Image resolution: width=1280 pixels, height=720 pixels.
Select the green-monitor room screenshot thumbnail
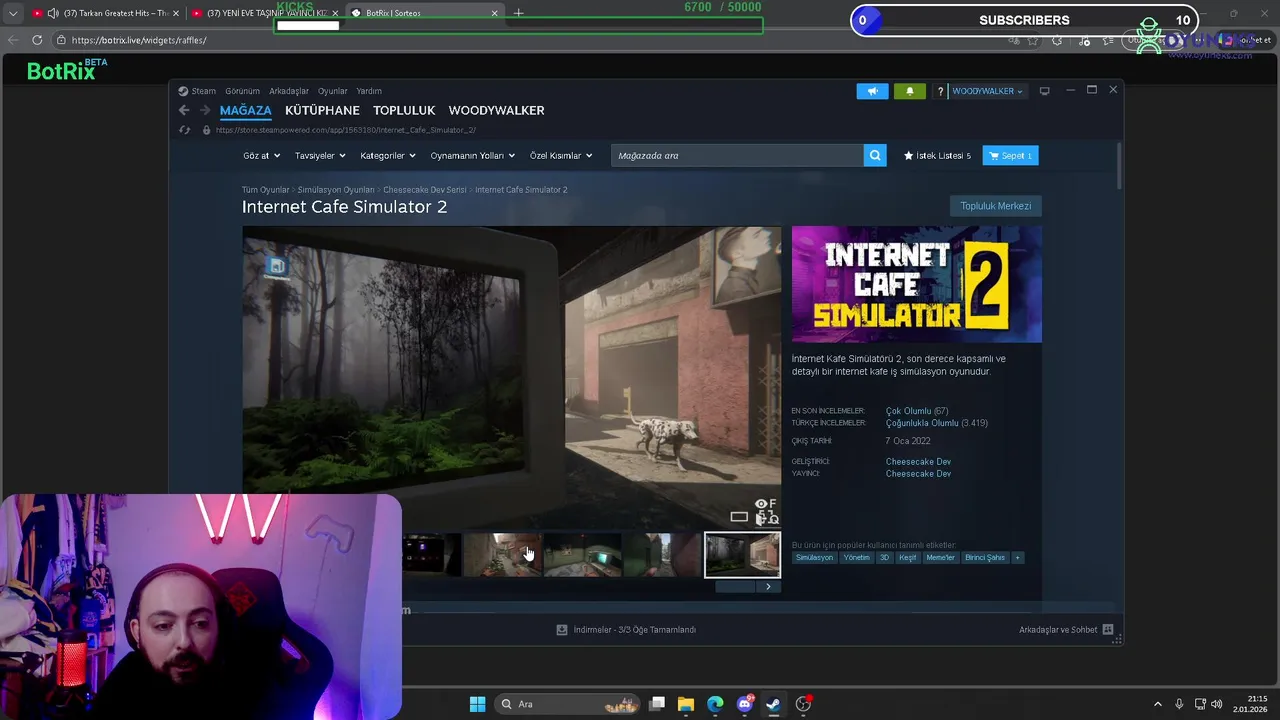582,555
